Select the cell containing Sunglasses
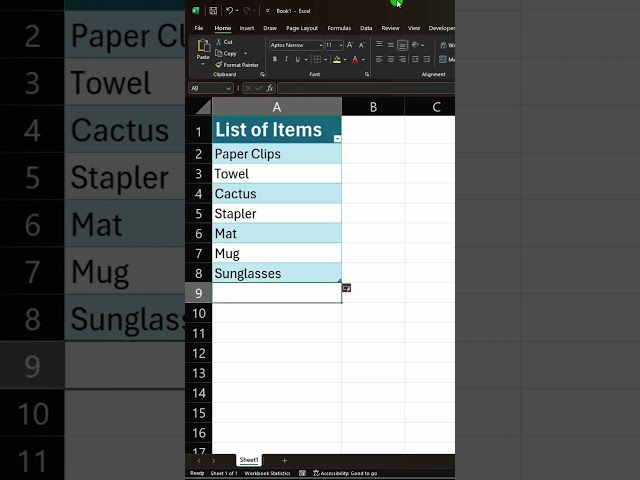This screenshot has height=480, width=640. tap(277, 273)
